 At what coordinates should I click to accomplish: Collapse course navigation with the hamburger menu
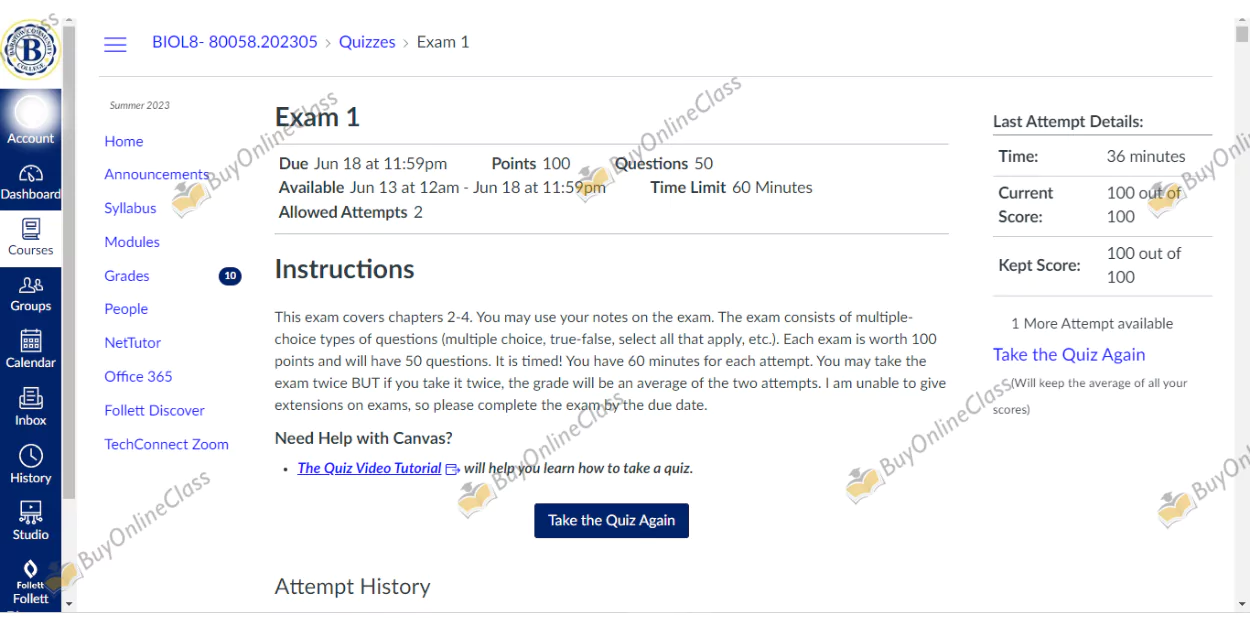(x=114, y=43)
